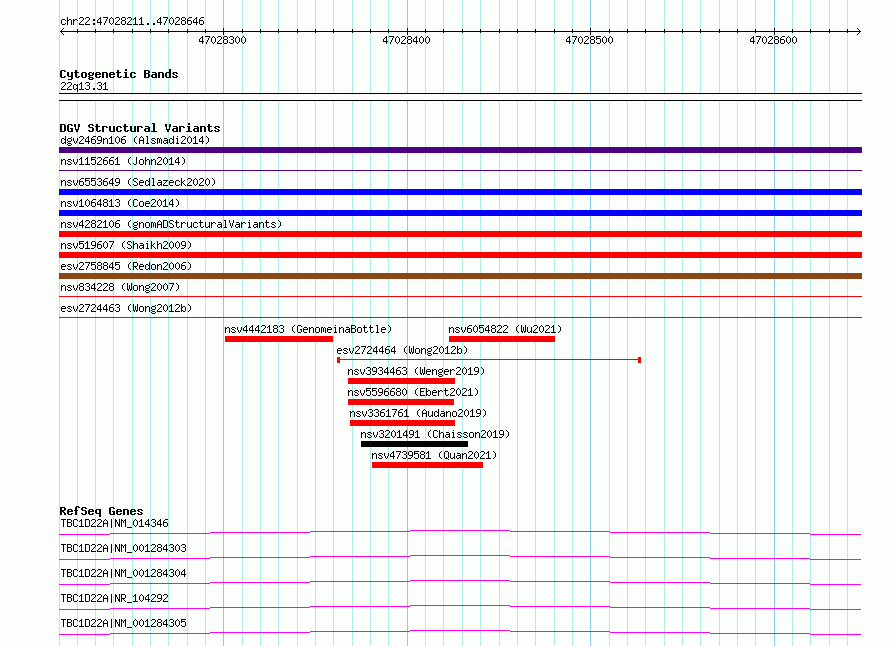Screen dimensions: 890x646
Task: Click the Cytogenetic Bands track title
Action: pyautogui.click(x=119, y=74)
